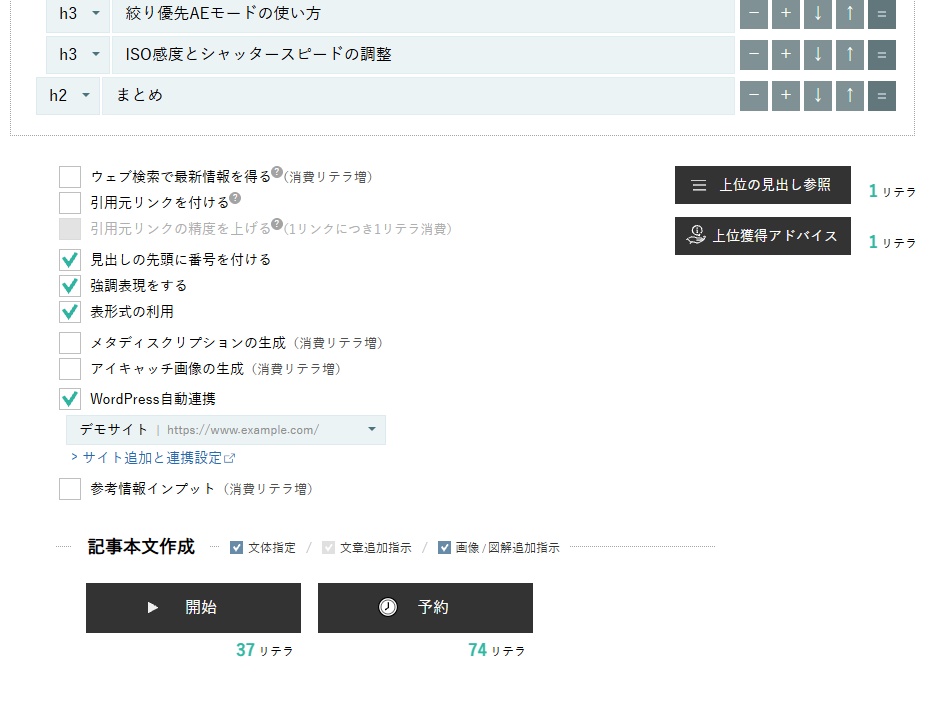Image resolution: width=952 pixels, height=709 pixels.
Task: Click まとめ heading text field
Action: click(417, 95)
